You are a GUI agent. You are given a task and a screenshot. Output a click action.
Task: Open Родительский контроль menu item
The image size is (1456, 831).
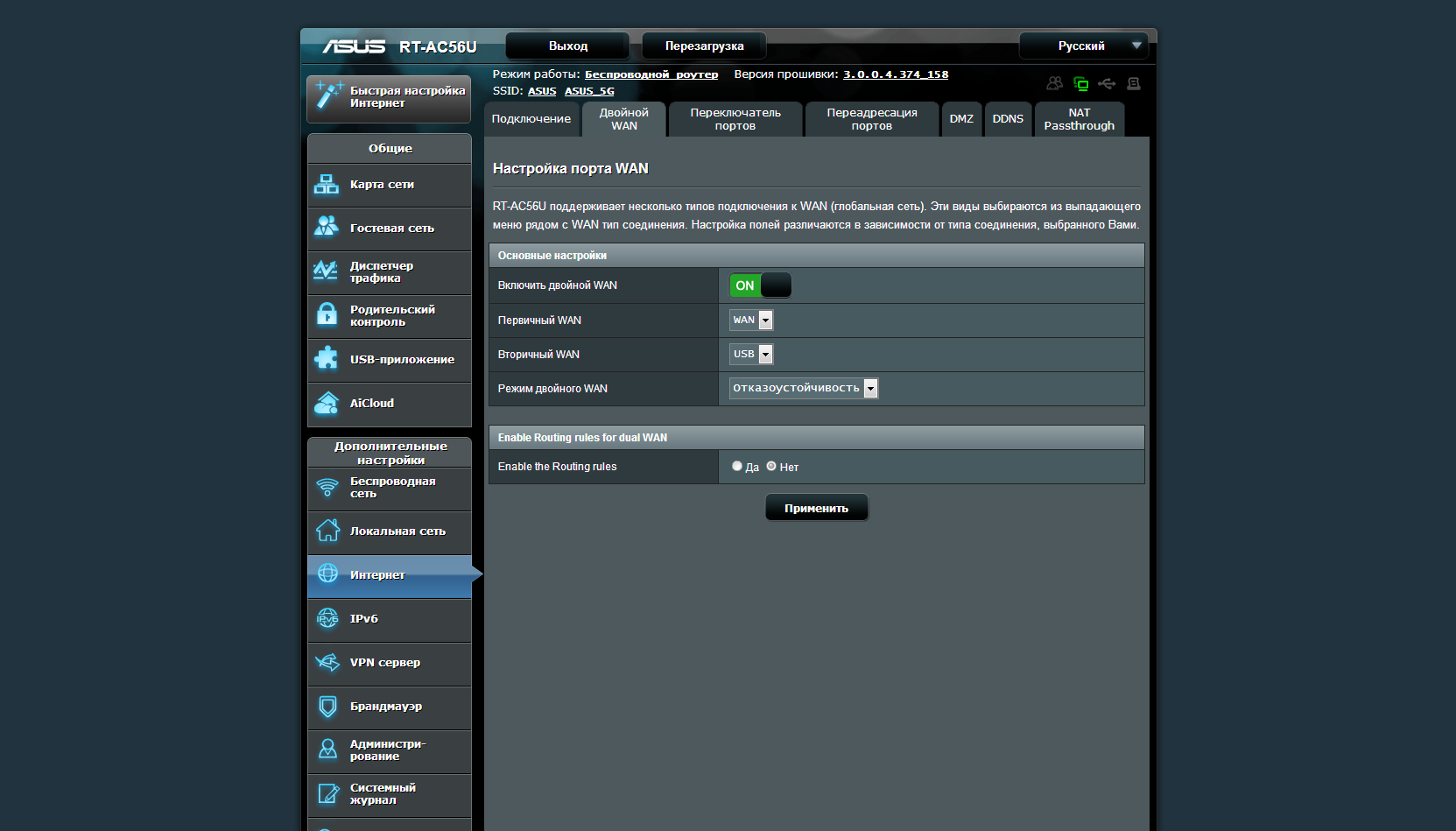pos(390,316)
